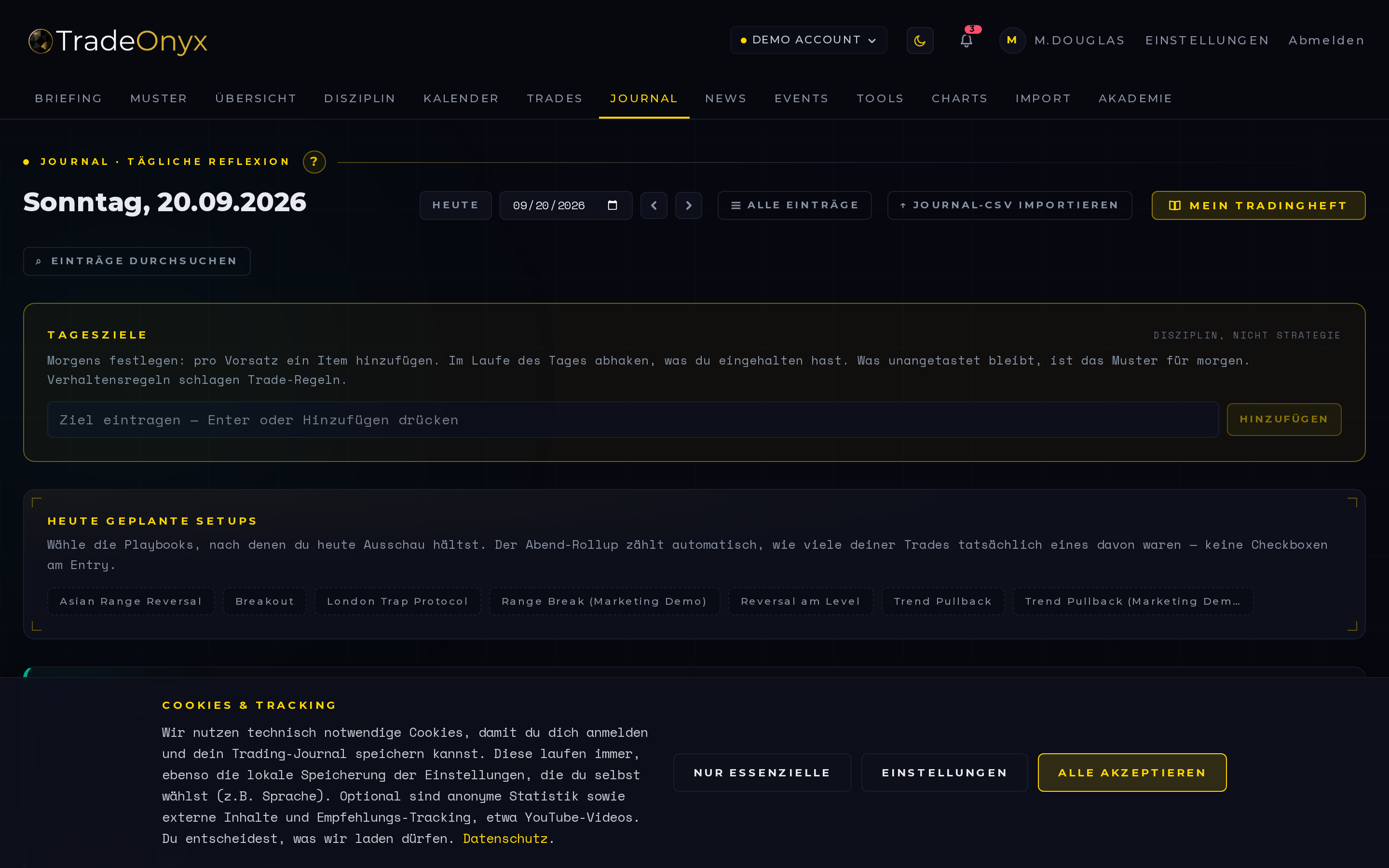This screenshot has width=1389, height=868.
Task: Switch to the Briefing tab
Action: pos(68,99)
